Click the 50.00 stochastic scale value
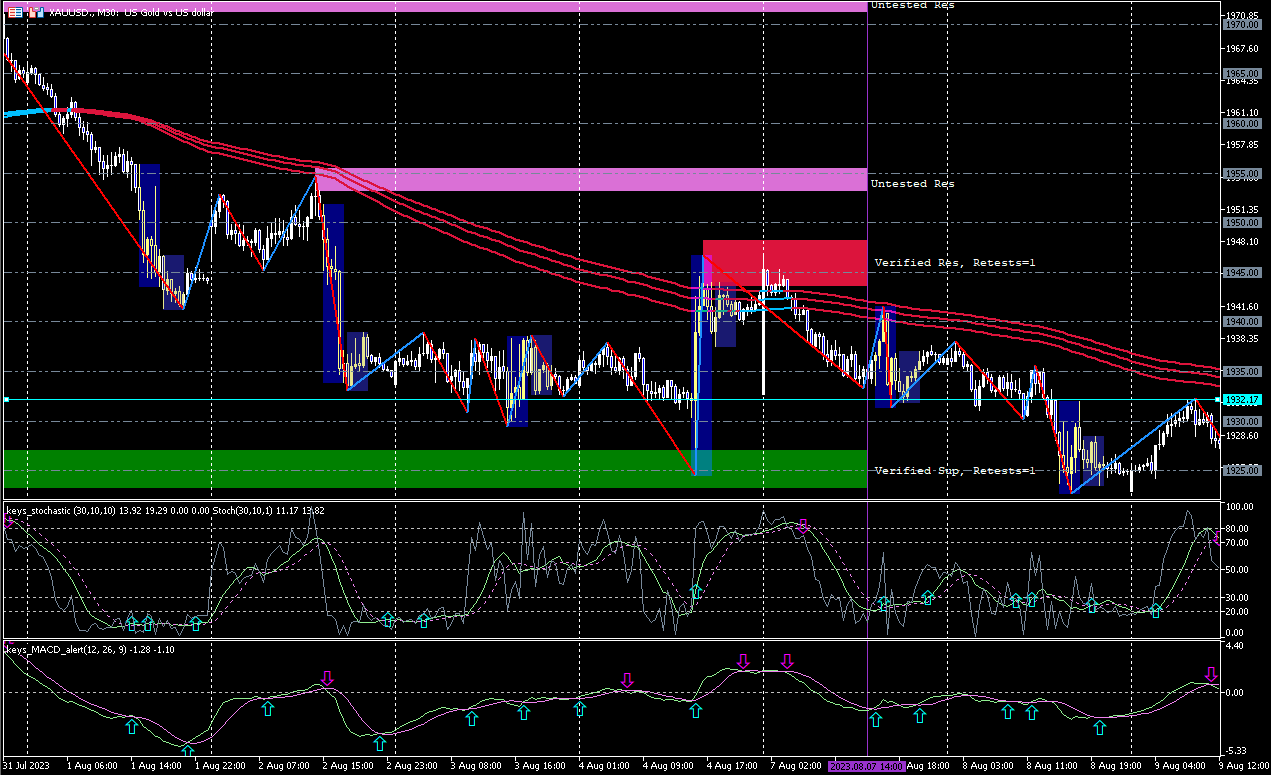 pyautogui.click(x=1238, y=570)
